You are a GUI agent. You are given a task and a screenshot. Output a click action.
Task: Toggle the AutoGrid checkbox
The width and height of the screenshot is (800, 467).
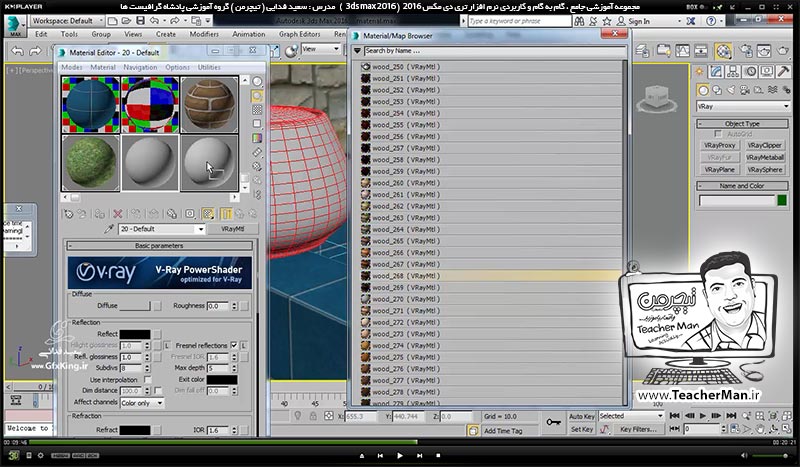click(718, 134)
